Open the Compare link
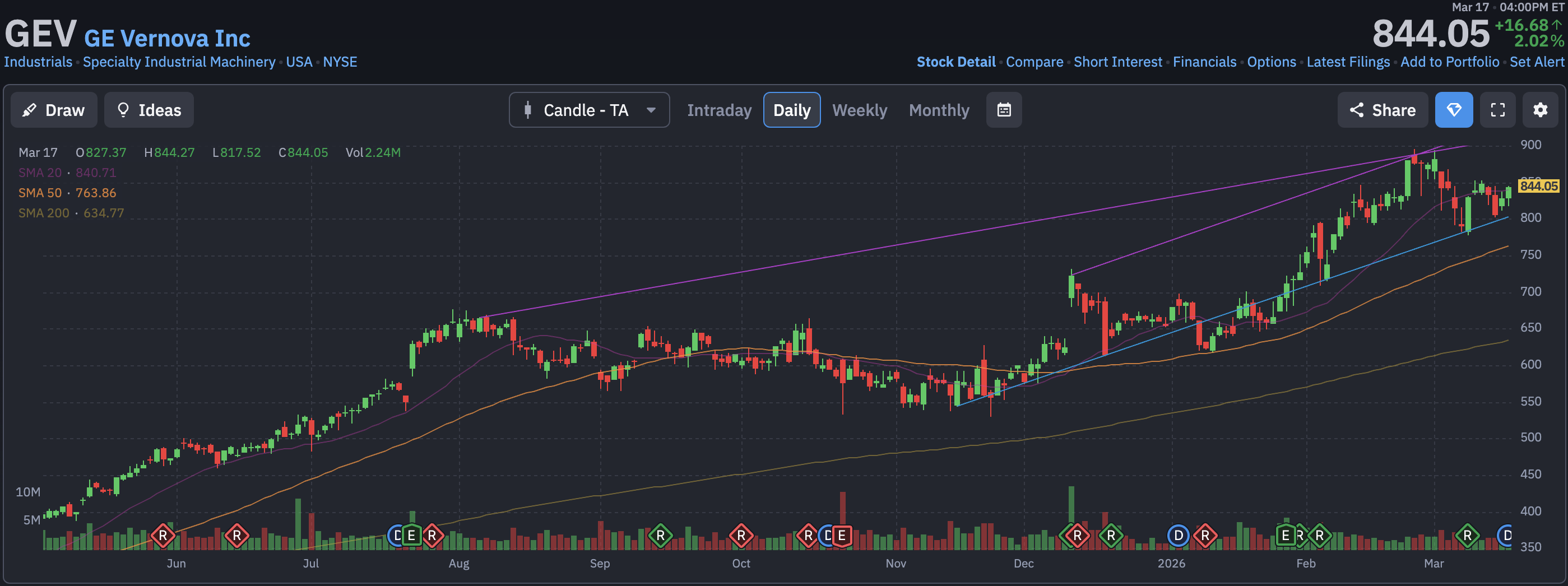The image size is (1568, 586). [1034, 62]
